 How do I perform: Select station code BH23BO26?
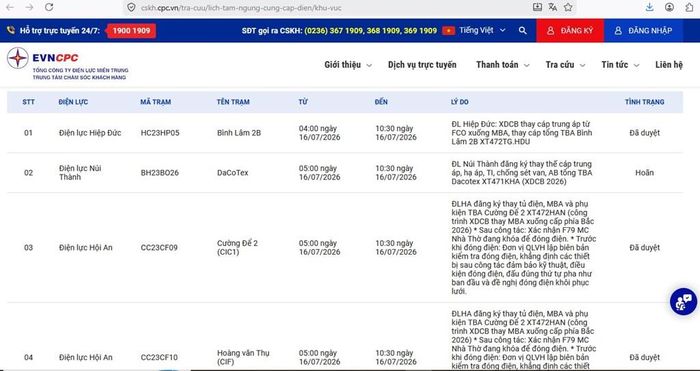point(160,173)
